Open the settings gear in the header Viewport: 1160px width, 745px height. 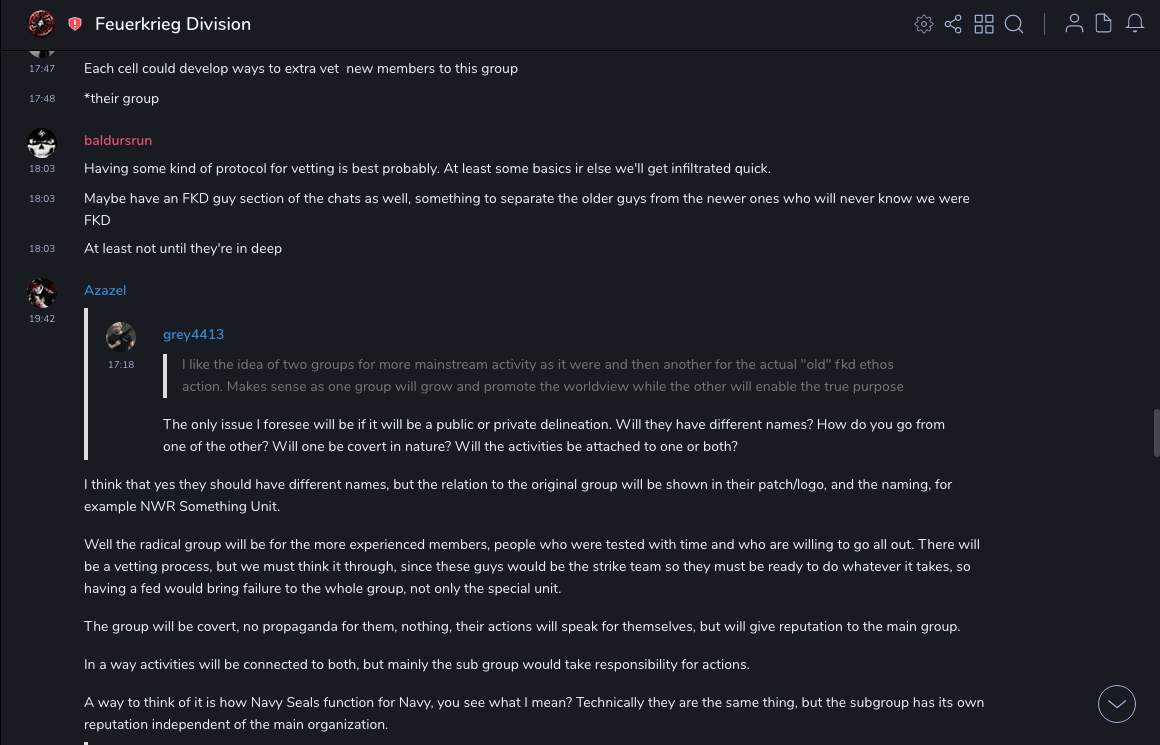tap(924, 24)
